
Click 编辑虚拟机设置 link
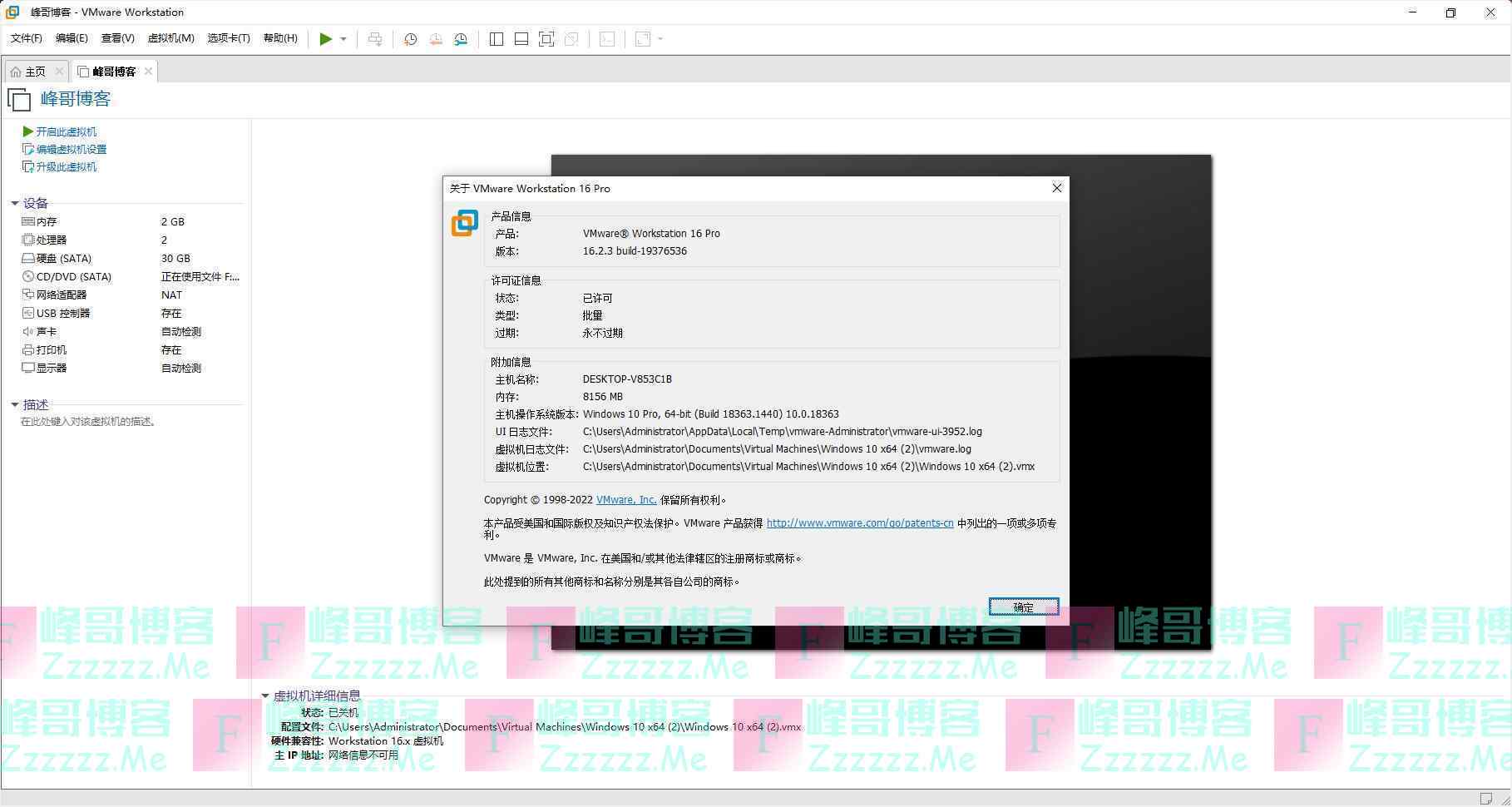pyautogui.click(x=71, y=150)
